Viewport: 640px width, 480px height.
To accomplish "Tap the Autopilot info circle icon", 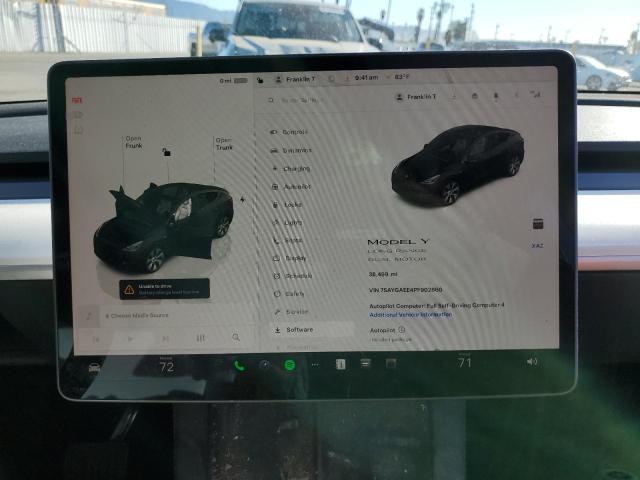I will point(402,329).
